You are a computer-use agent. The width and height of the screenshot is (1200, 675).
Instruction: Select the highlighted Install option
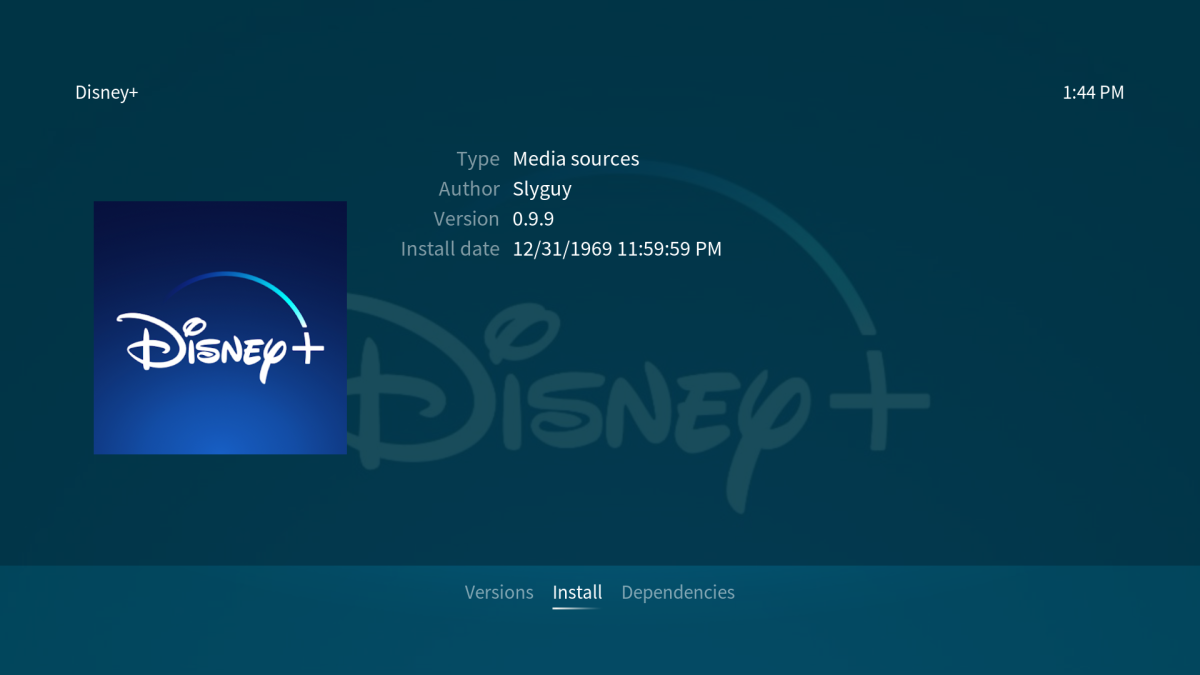[x=577, y=591]
